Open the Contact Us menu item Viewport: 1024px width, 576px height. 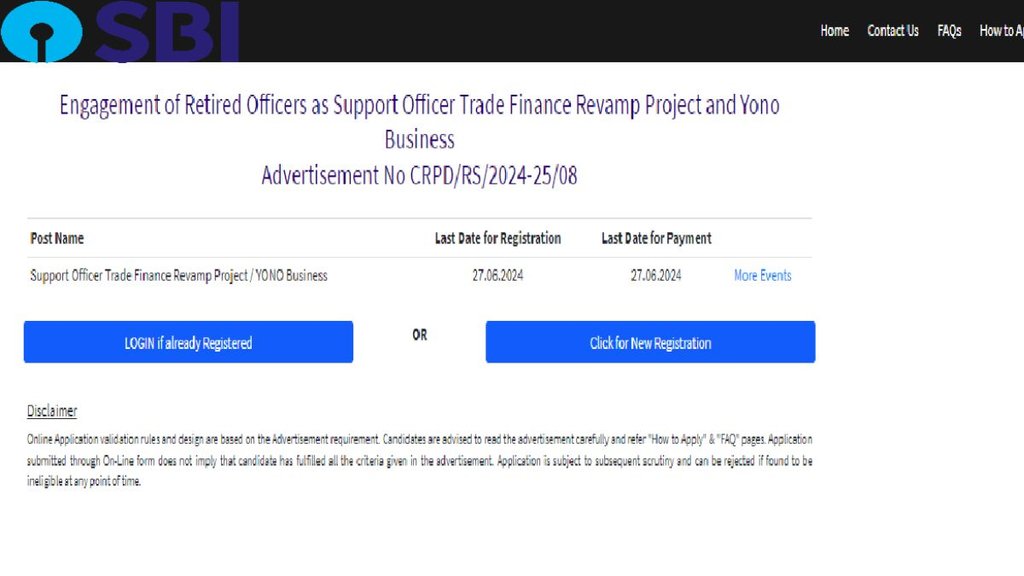(x=893, y=31)
